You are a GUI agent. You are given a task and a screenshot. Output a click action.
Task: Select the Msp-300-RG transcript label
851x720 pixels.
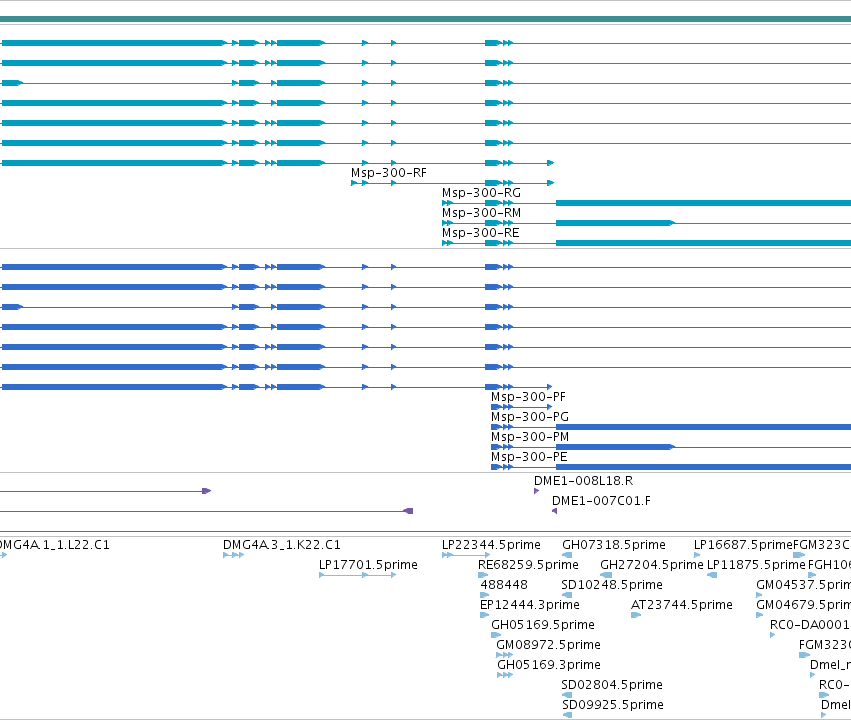click(x=481, y=193)
